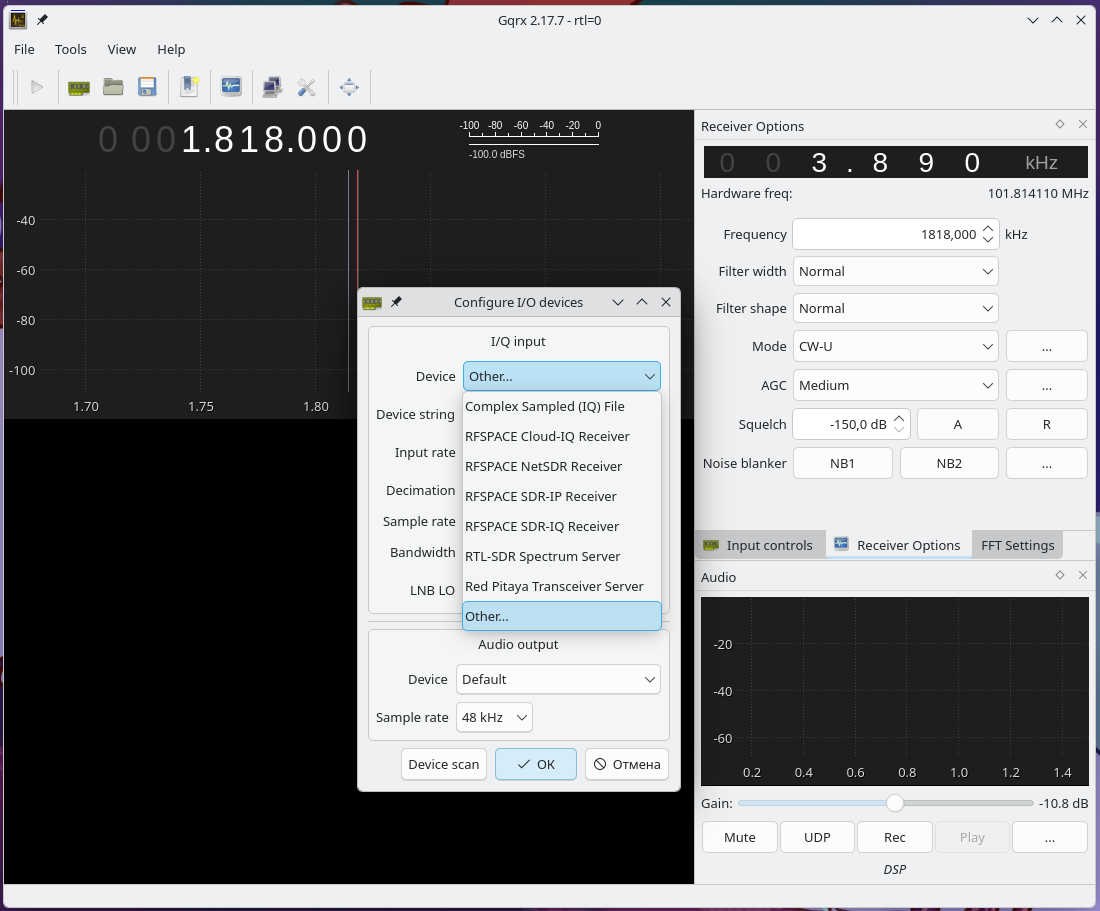Toggle full screen arrows icon

tap(349, 87)
